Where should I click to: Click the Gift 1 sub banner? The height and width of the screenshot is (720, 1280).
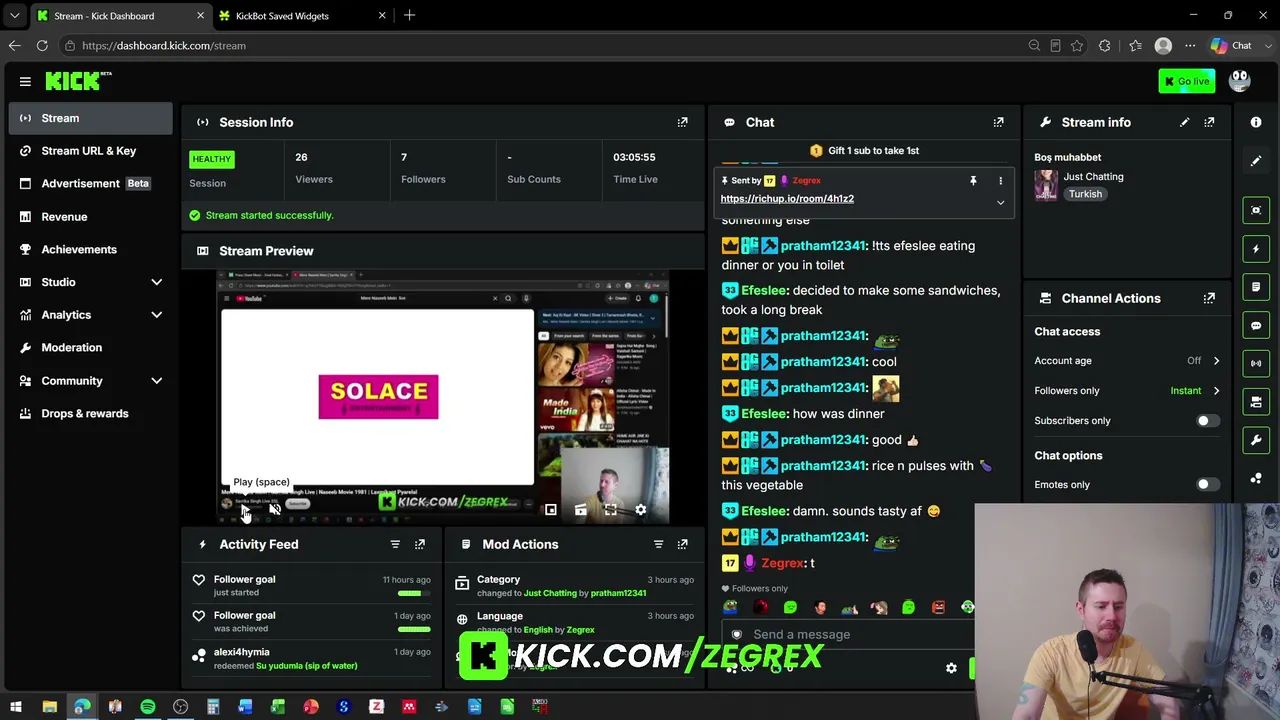[x=864, y=151]
